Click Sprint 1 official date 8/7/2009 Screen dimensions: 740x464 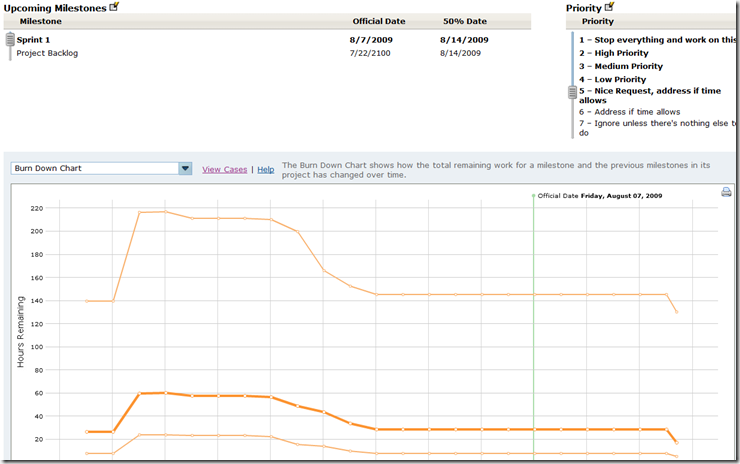click(371, 40)
